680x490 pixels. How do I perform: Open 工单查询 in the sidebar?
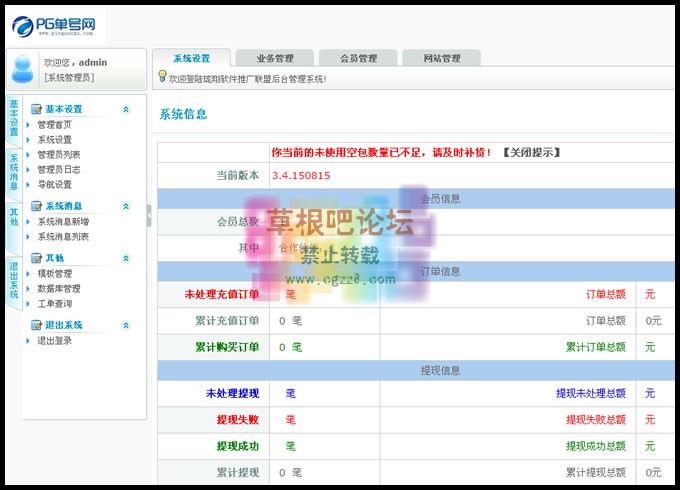point(54,304)
